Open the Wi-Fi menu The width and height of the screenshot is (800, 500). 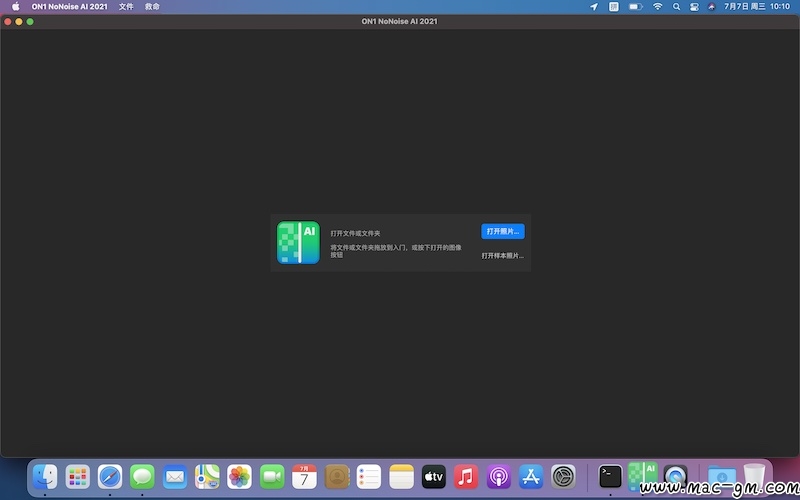click(x=658, y=7)
